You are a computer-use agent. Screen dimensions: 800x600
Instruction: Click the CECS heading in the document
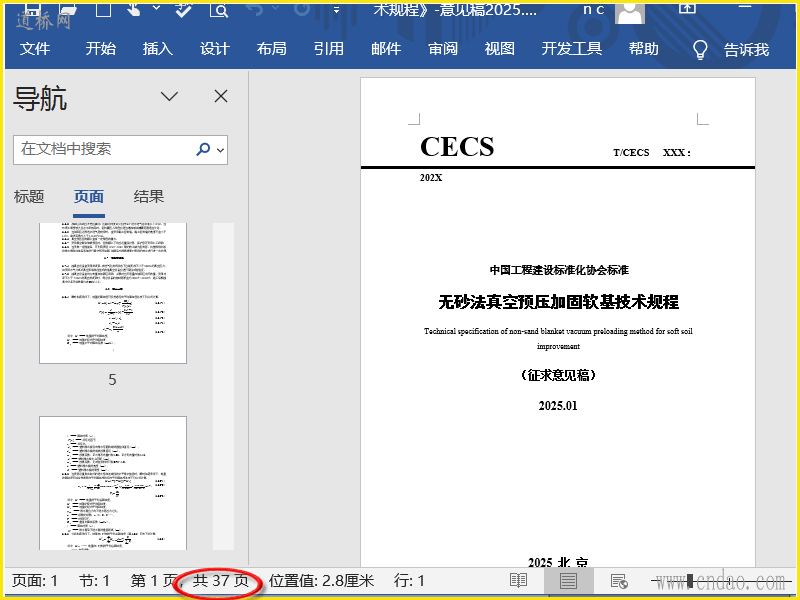457,147
